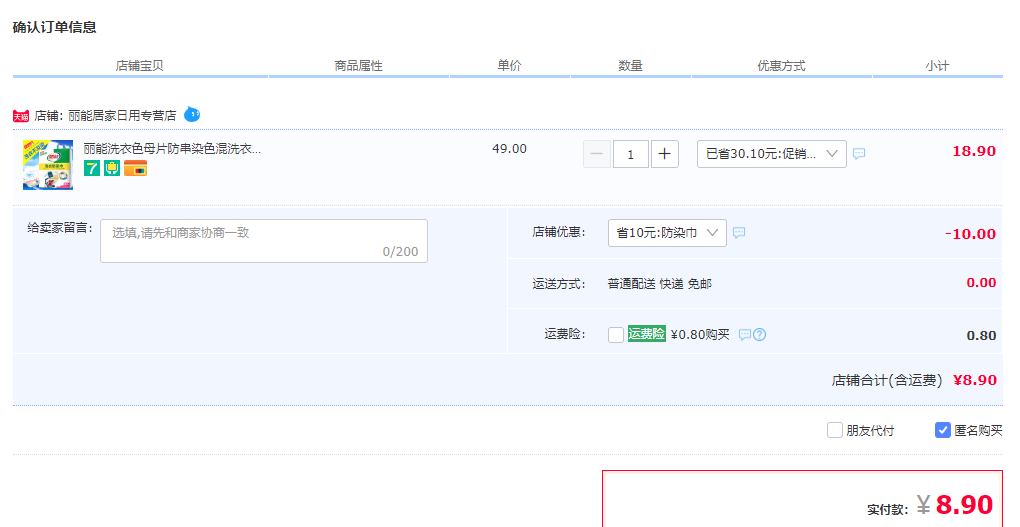Open the 省10元:防染巾 shop discount dropdown
This screenshot has height=527, width=1020.
pos(667,233)
